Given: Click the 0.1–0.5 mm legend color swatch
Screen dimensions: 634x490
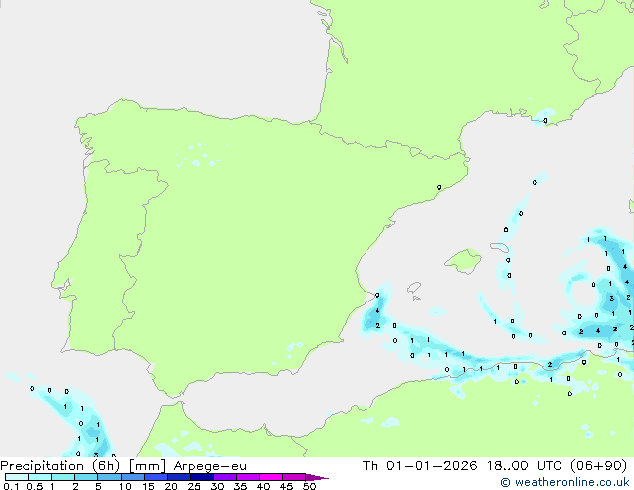Looking at the screenshot, I should click(x=17, y=477).
